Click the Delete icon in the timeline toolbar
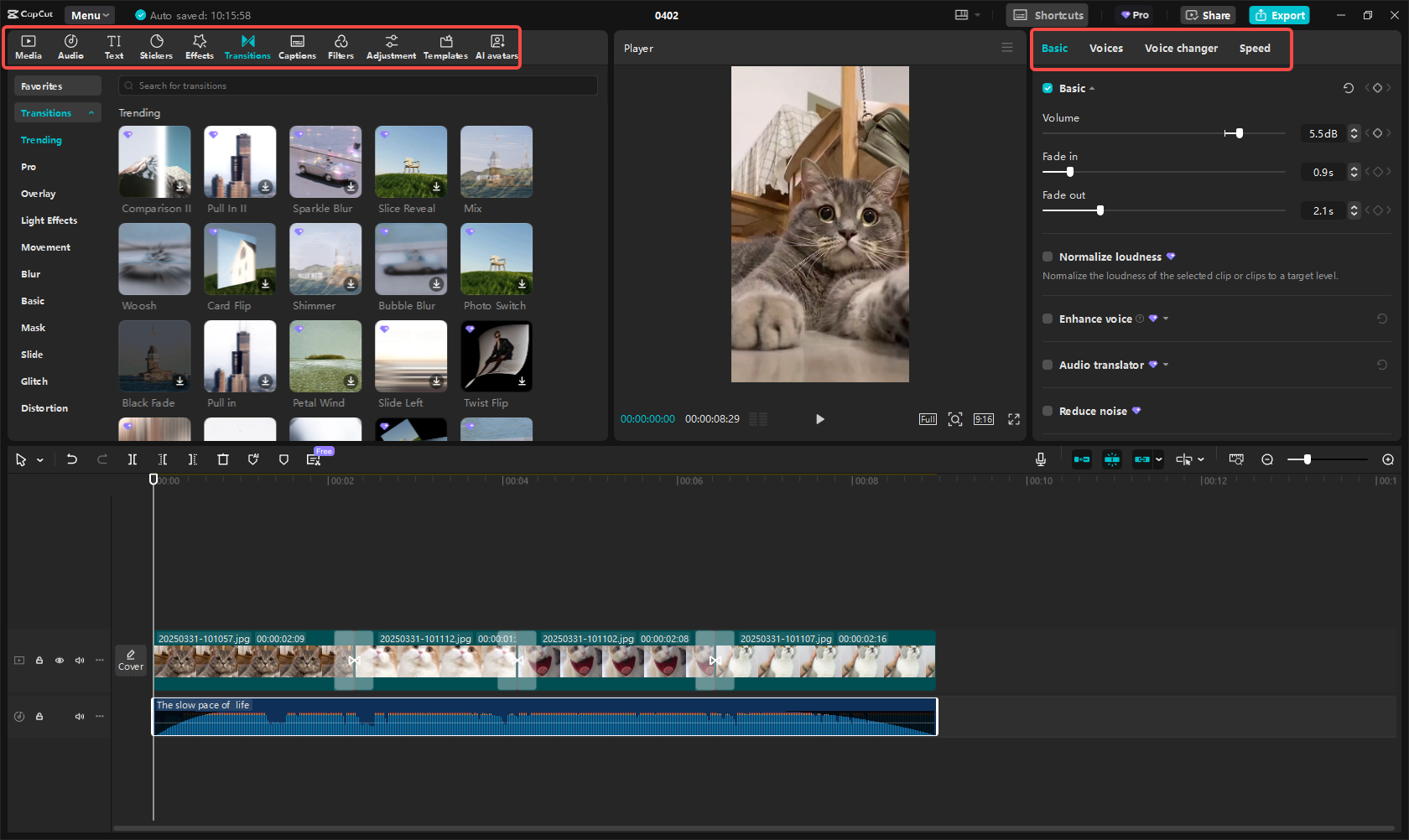Image resolution: width=1409 pixels, height=840 pixels. (x=222, y=459)
